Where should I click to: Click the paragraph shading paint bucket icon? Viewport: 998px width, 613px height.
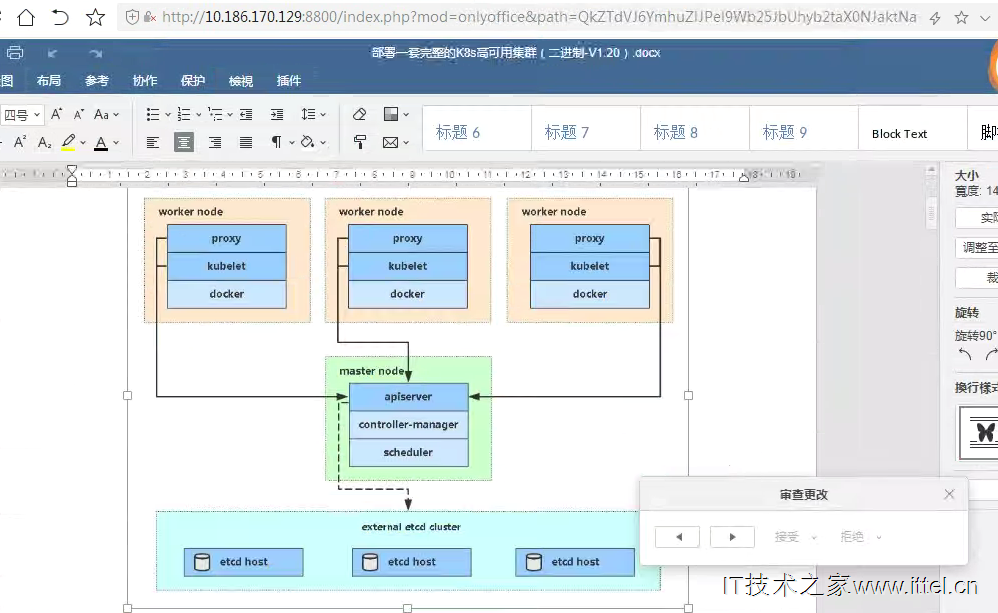pos(307,142)
